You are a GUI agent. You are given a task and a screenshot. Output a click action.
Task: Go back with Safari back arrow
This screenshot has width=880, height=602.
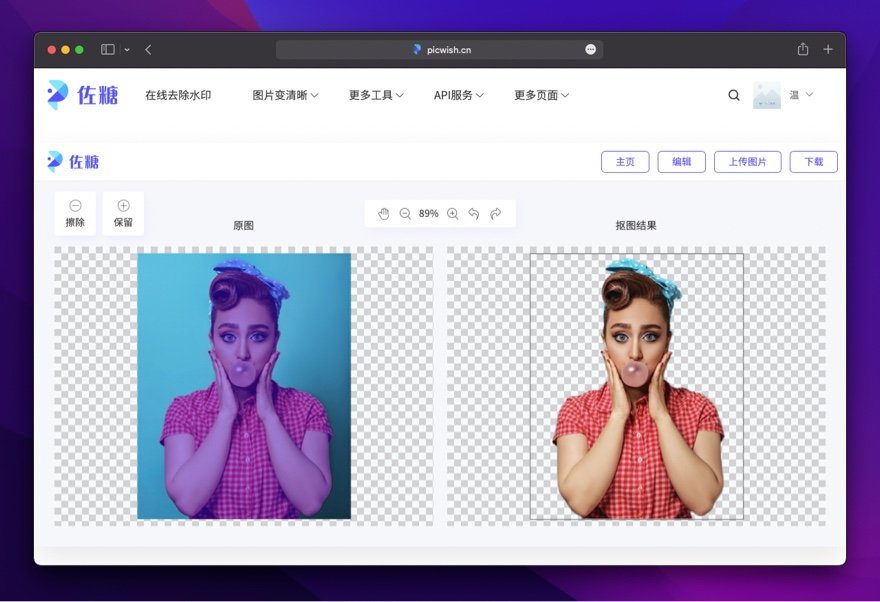point(148,49)
